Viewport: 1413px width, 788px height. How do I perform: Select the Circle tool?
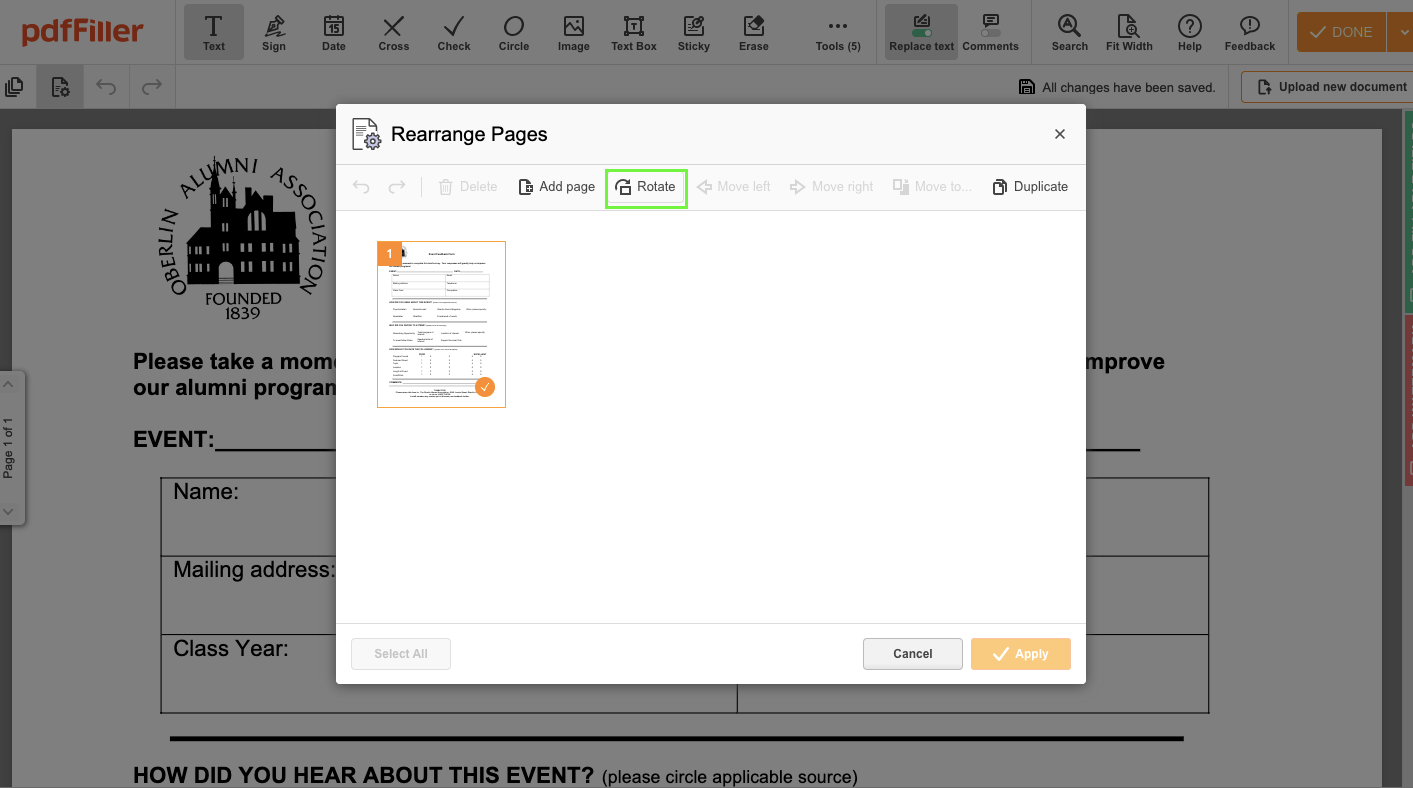513,31
